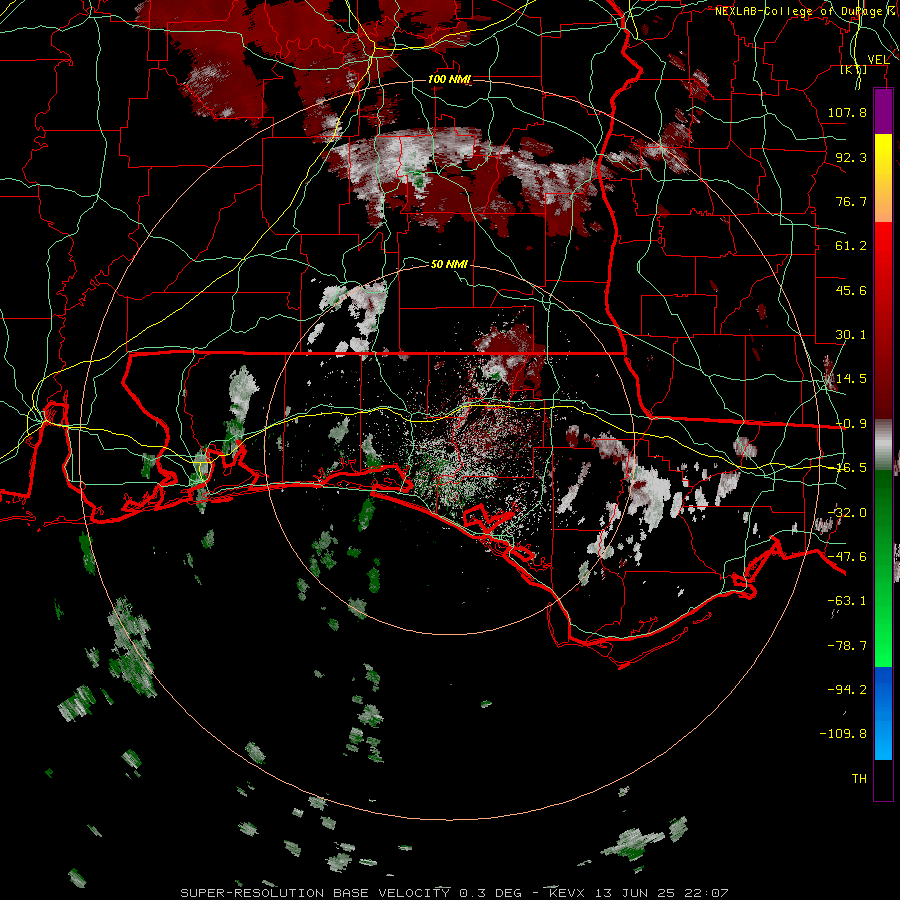Viewport: 900px width, 900px height.
Task: Click the KEVX station ID in the caption
Action: coord(567,893)
